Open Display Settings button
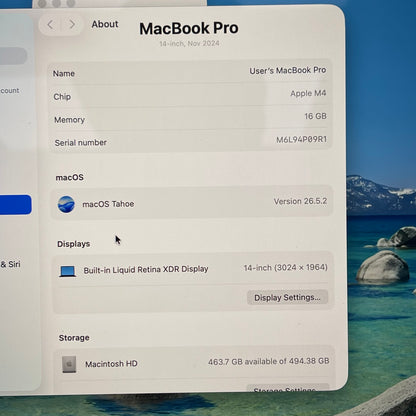Image resolution: width=416 pixels, height=416 pixels. [x=287, y=297]
